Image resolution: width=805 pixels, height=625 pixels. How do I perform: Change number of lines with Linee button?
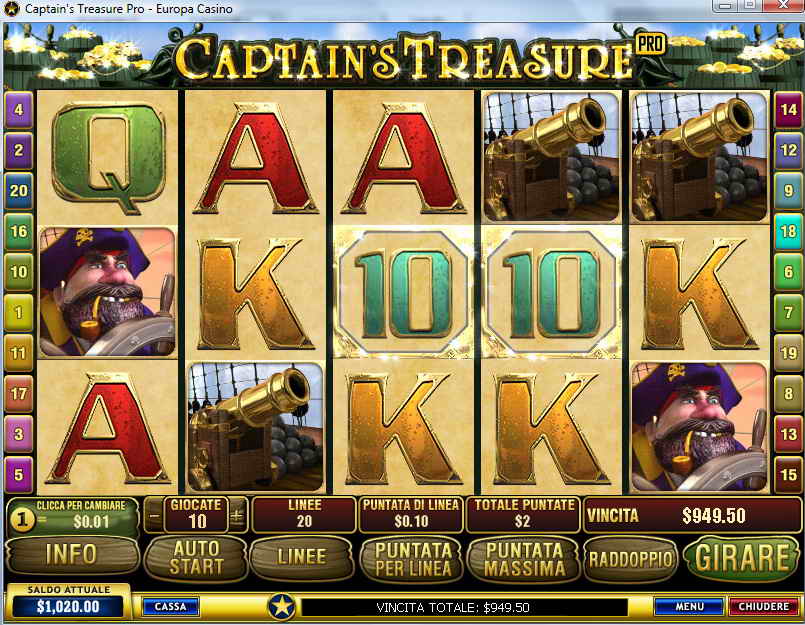(301, 557)
